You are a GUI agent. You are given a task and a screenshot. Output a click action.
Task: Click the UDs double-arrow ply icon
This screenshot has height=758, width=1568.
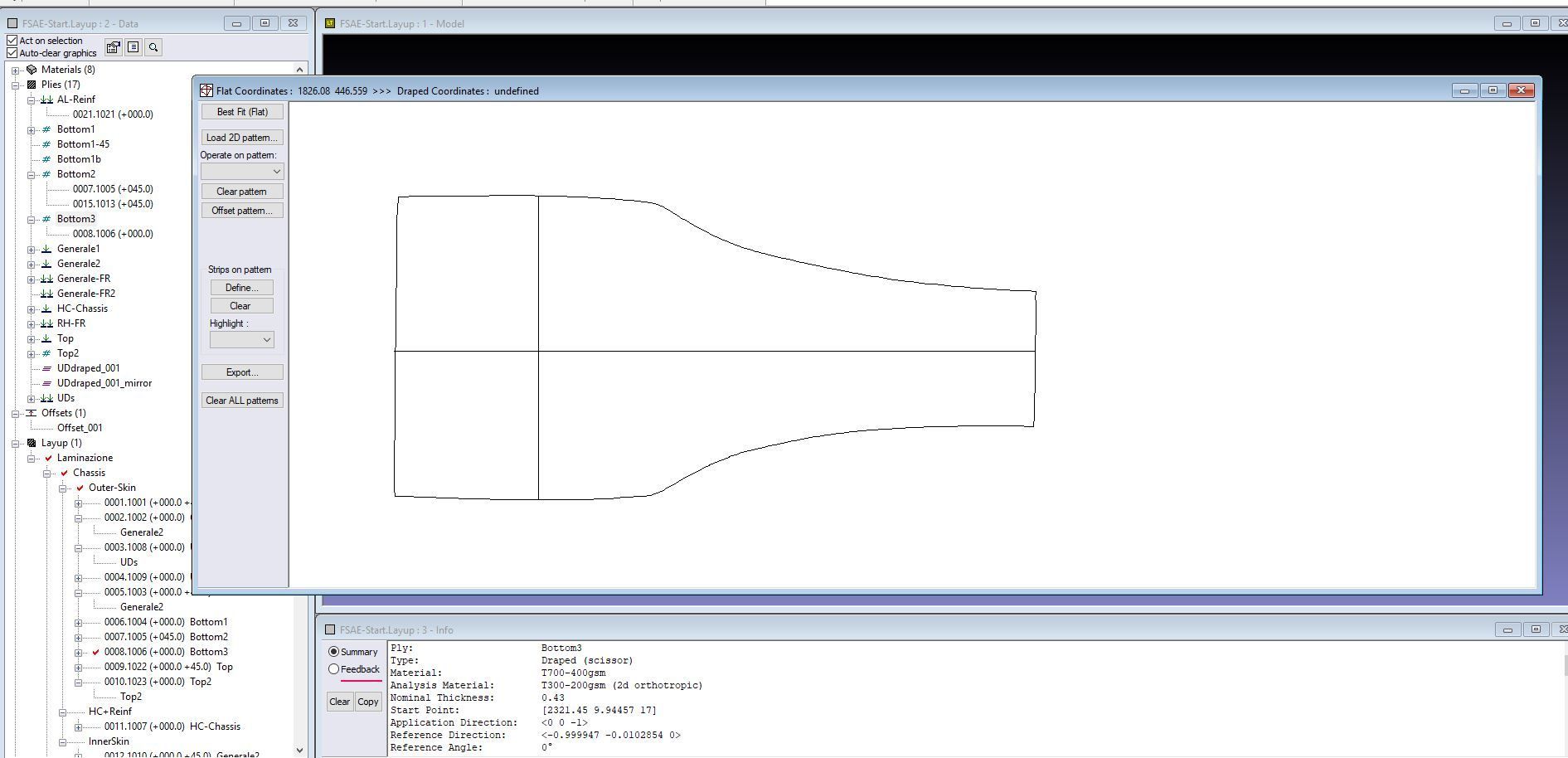pyautogui.click(x=46, y=398)
